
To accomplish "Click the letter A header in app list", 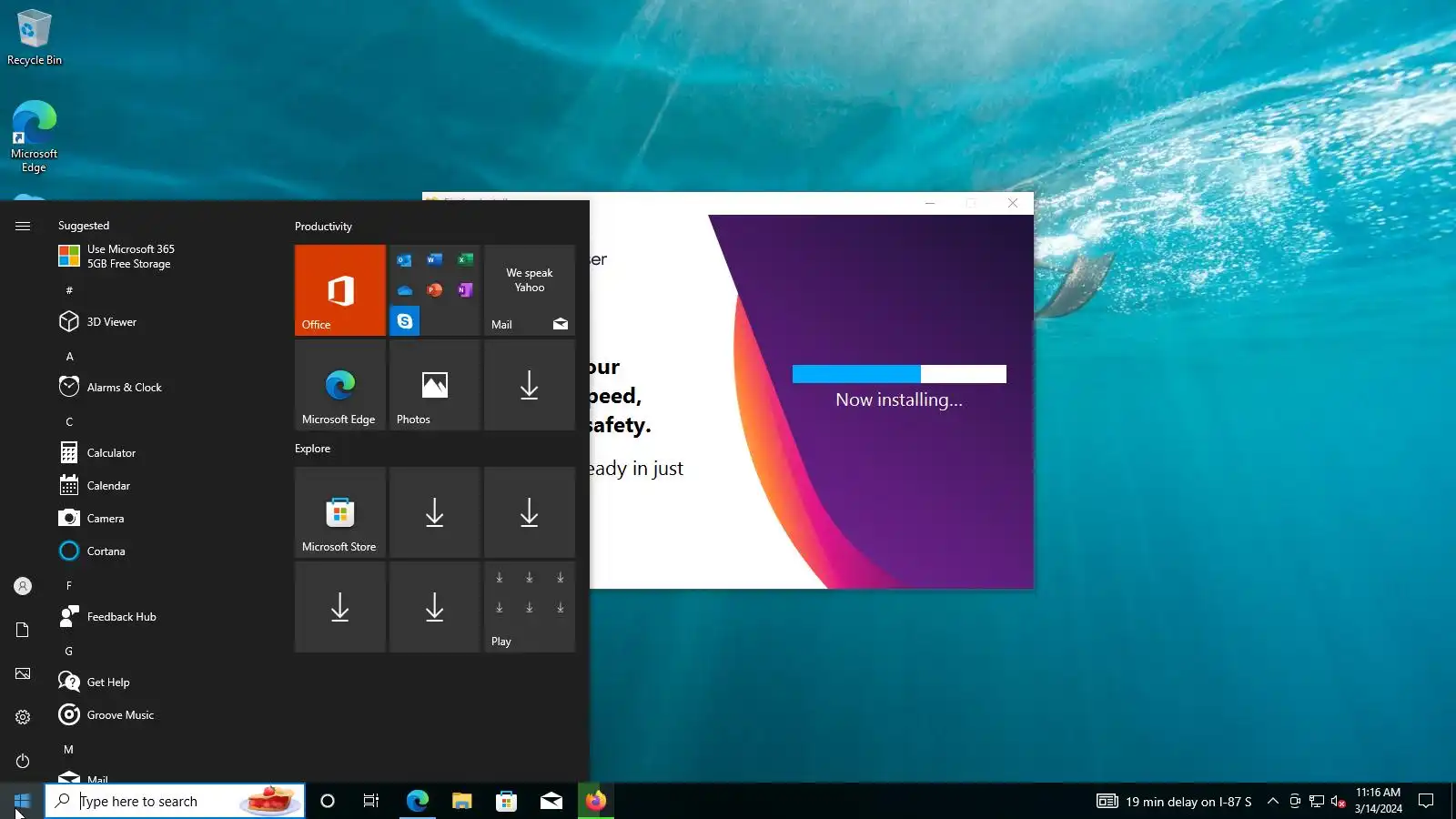I will 69,357.
